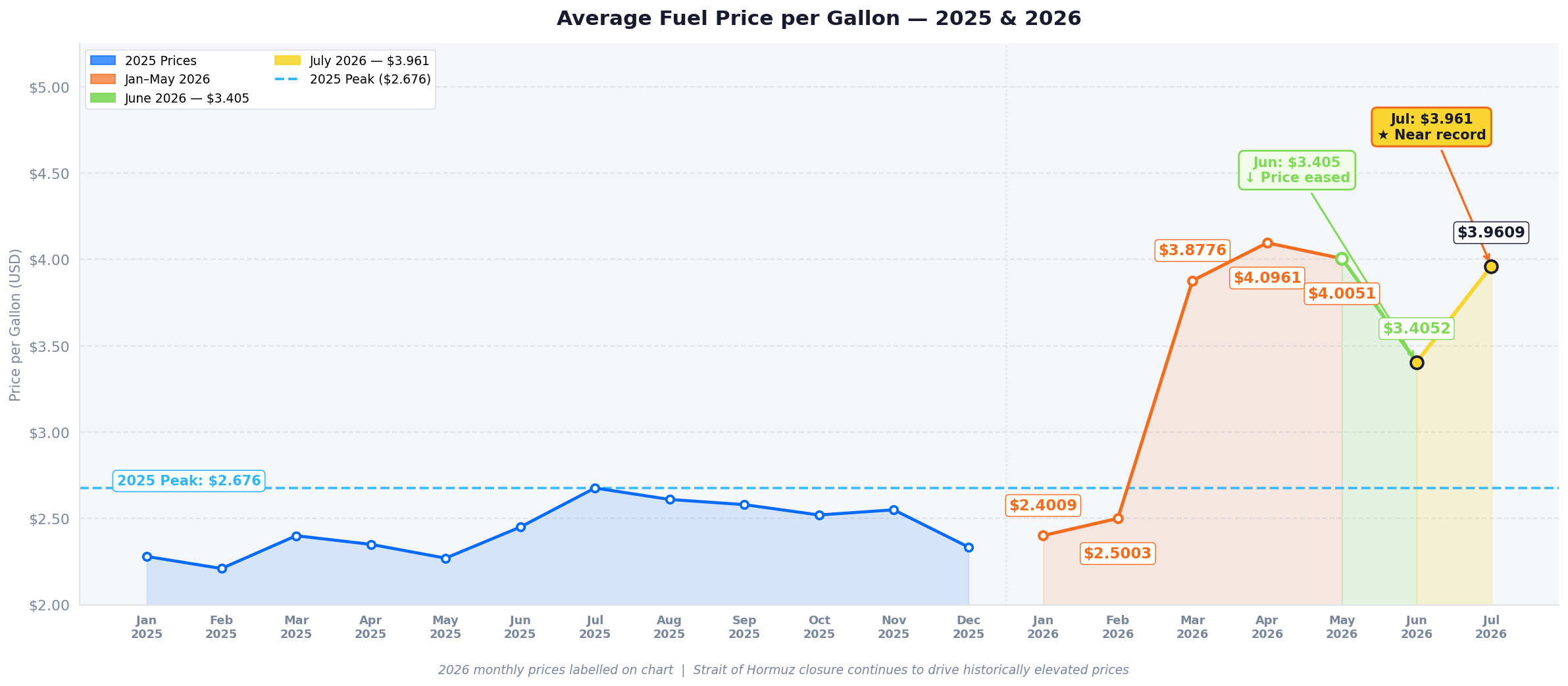The width and height of the screenshot is (1568, 686).
Task: Click the dashed 2025 Peak legend line
Action: tap(288, 79)
